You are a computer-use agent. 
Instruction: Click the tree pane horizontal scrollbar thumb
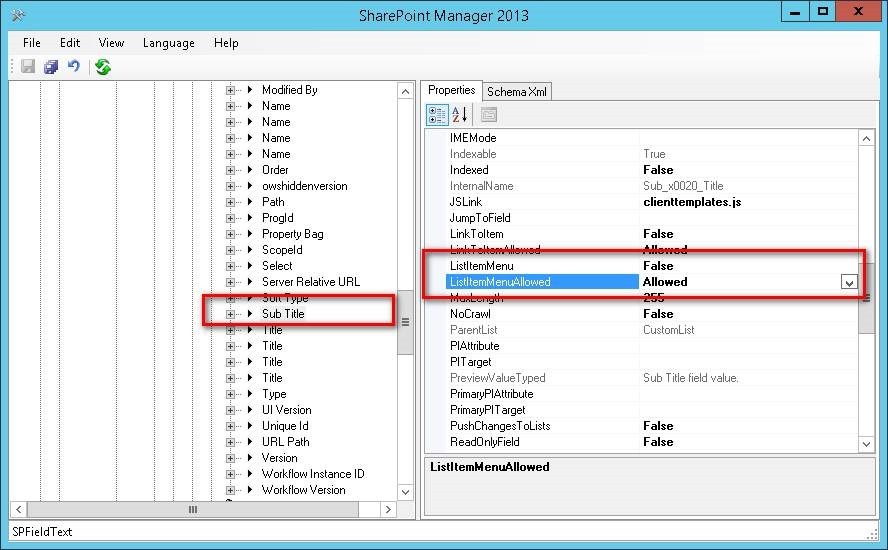pyautogui.click(x=193, y=510)
